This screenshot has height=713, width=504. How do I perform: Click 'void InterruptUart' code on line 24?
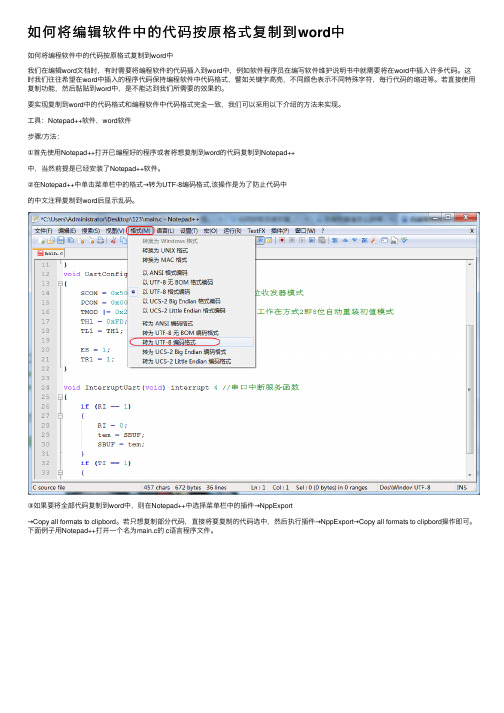(x=102, y=388)
